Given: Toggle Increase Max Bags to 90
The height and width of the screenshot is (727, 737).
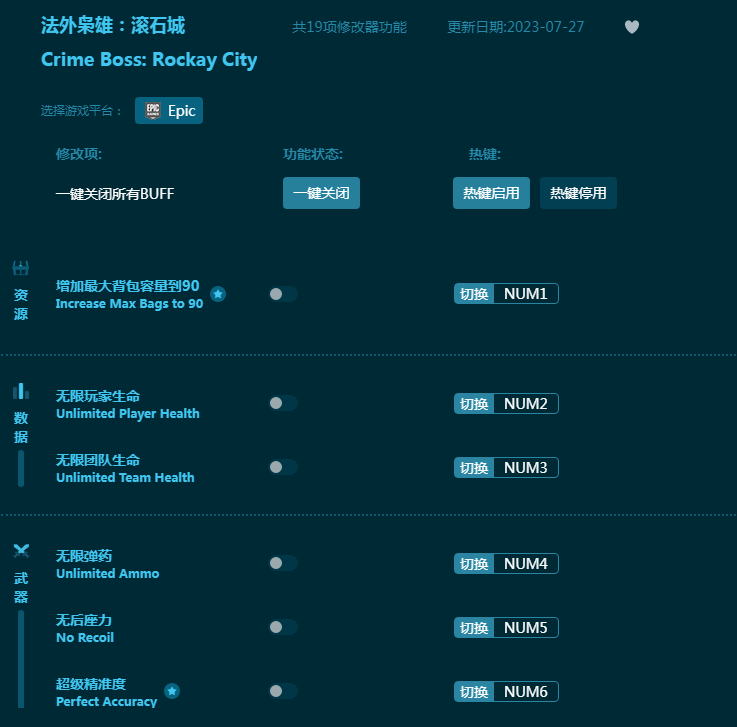Looking at the screenshot, I should (x=283, y=294).
